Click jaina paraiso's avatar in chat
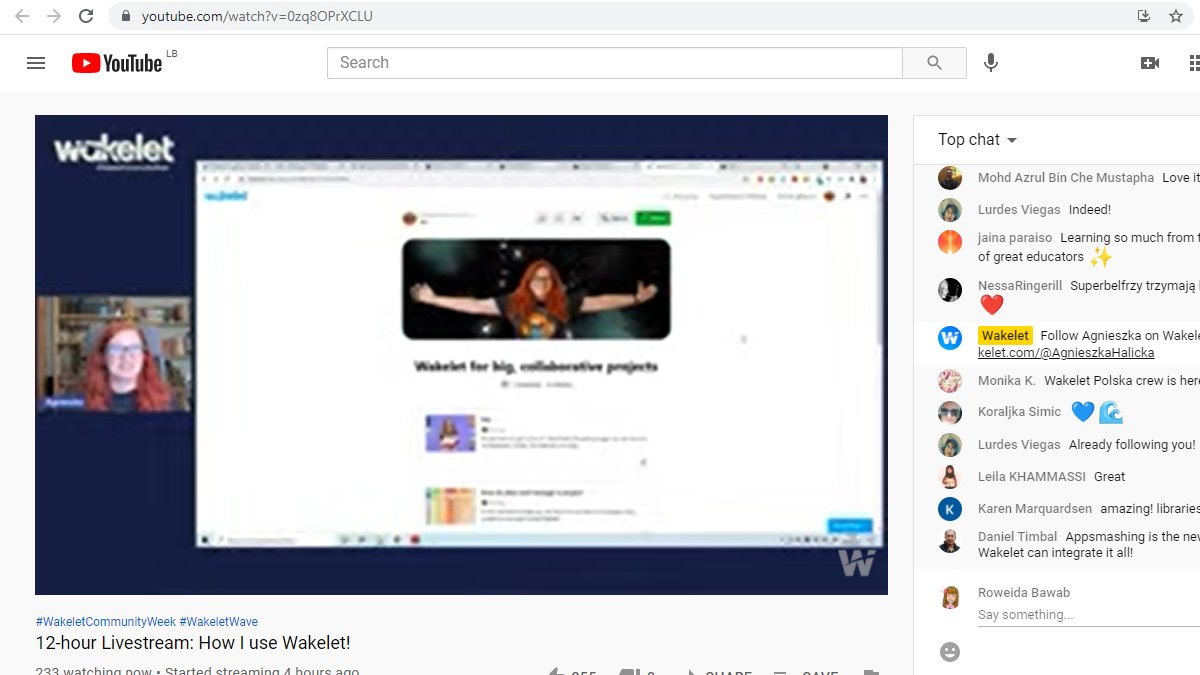The image size is (1200, 675). click(x=950, y=242)
